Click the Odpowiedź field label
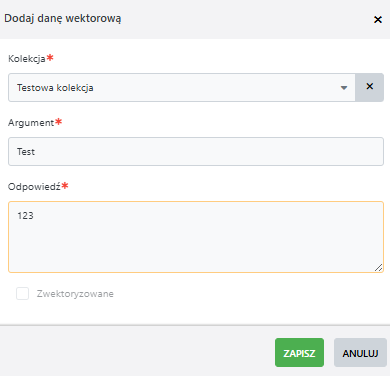The image size is (390, 376). click(34, 187)
